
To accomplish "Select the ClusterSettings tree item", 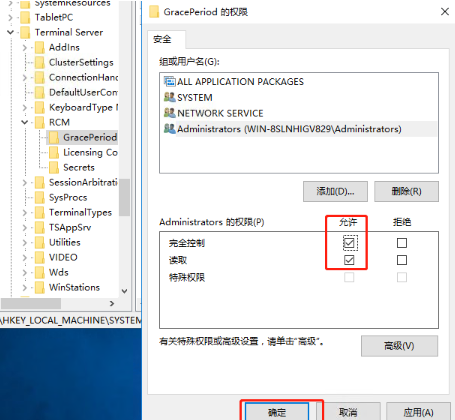I will 81,62.
